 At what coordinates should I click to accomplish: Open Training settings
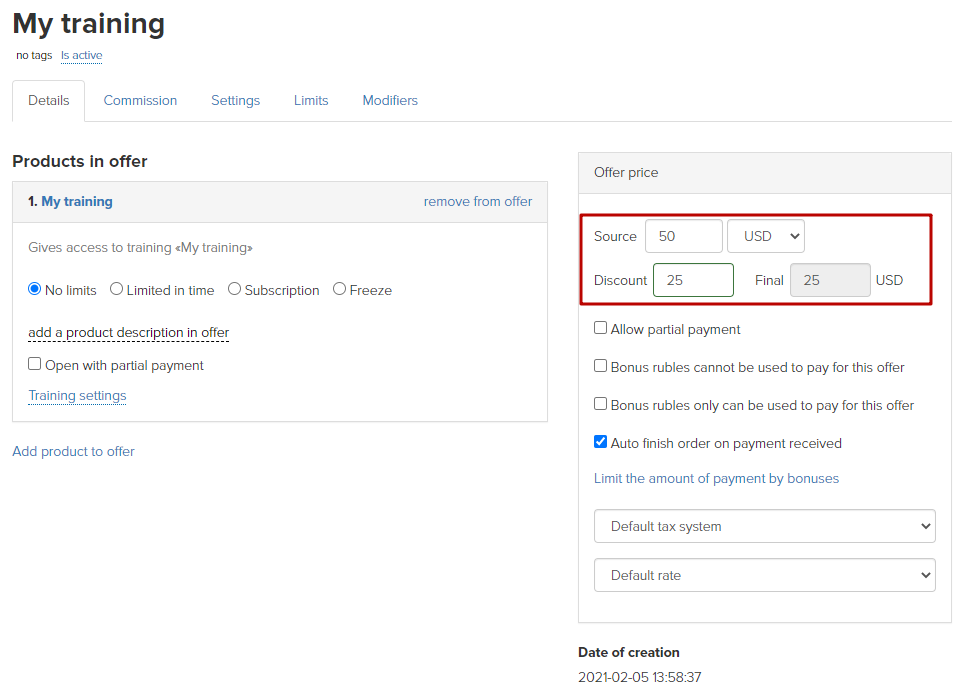pos(77,395)
